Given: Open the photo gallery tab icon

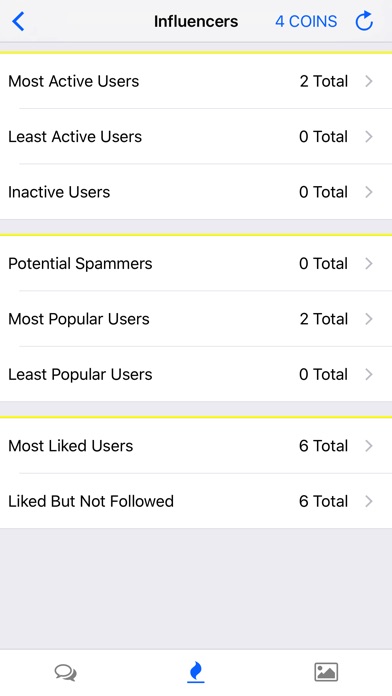Looking at the screenshot, I should click(326, 672).
